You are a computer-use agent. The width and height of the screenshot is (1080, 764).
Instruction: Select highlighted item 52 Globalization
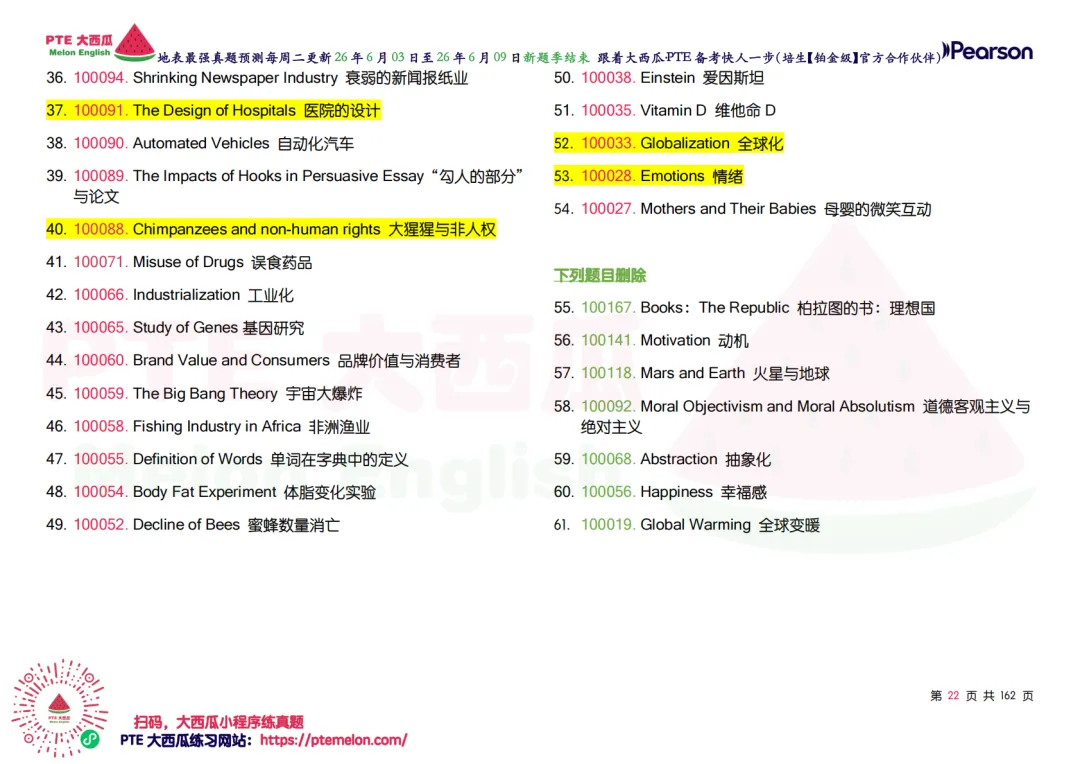pyautogui.click(x=669, y=143)
